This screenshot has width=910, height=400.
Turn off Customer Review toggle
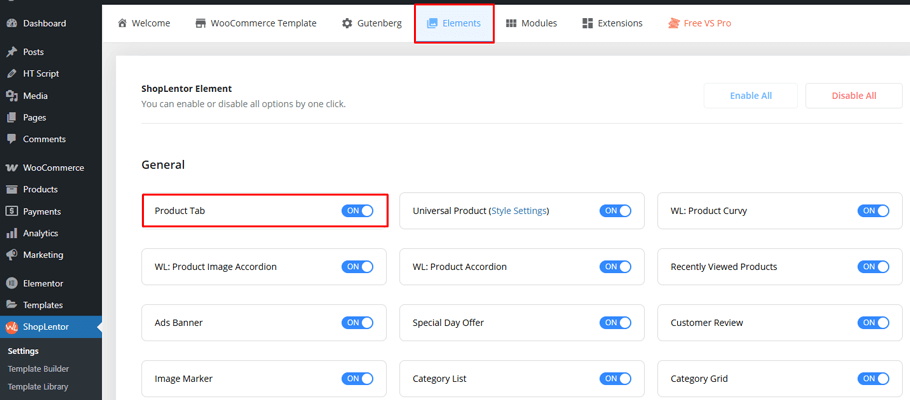(x=873, y=322)
